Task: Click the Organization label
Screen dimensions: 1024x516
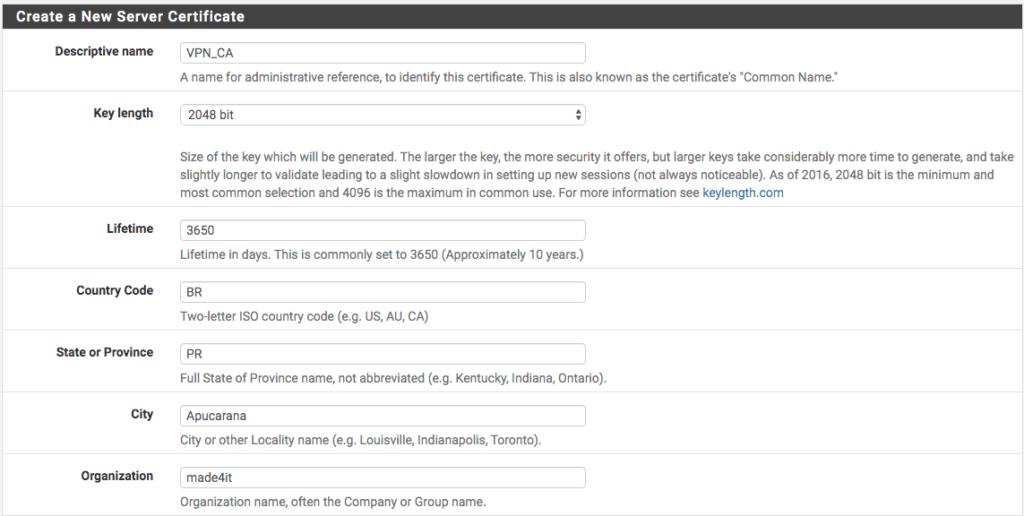Action: click(117, 476)
